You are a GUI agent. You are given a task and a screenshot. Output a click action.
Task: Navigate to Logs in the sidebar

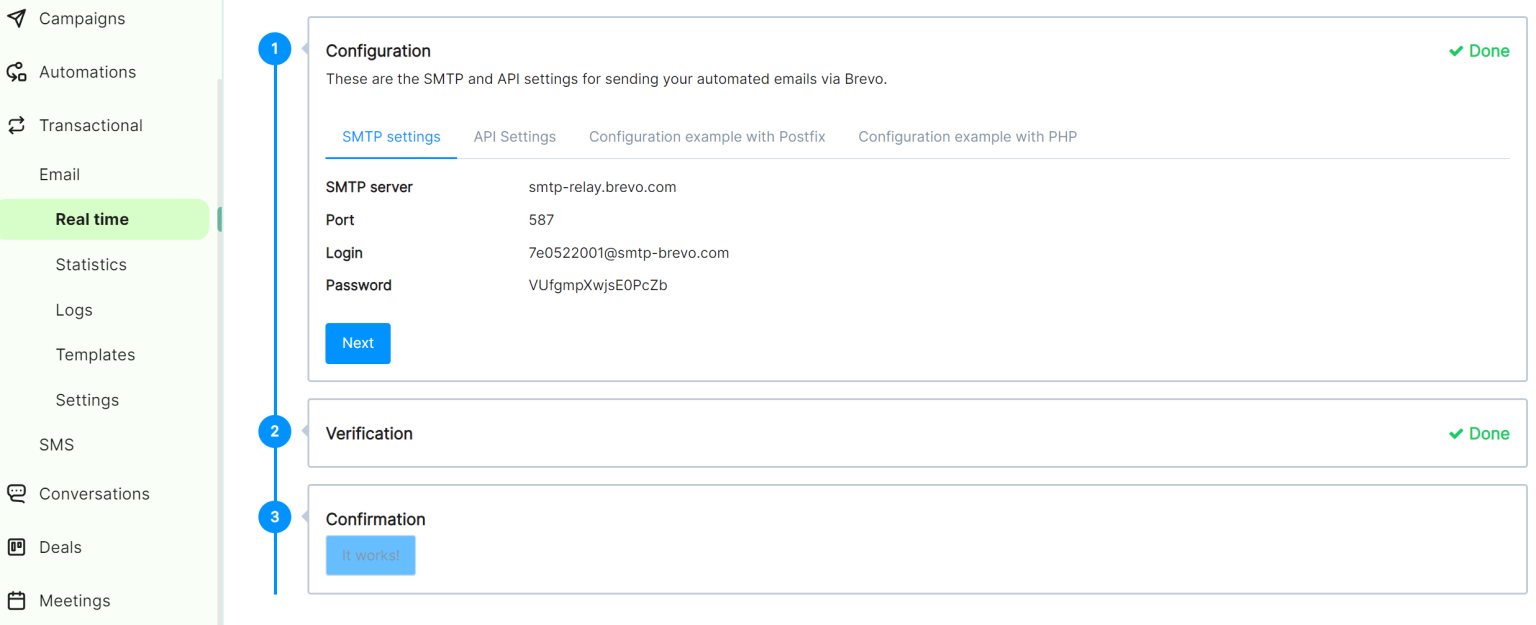[x=73, y=310]
